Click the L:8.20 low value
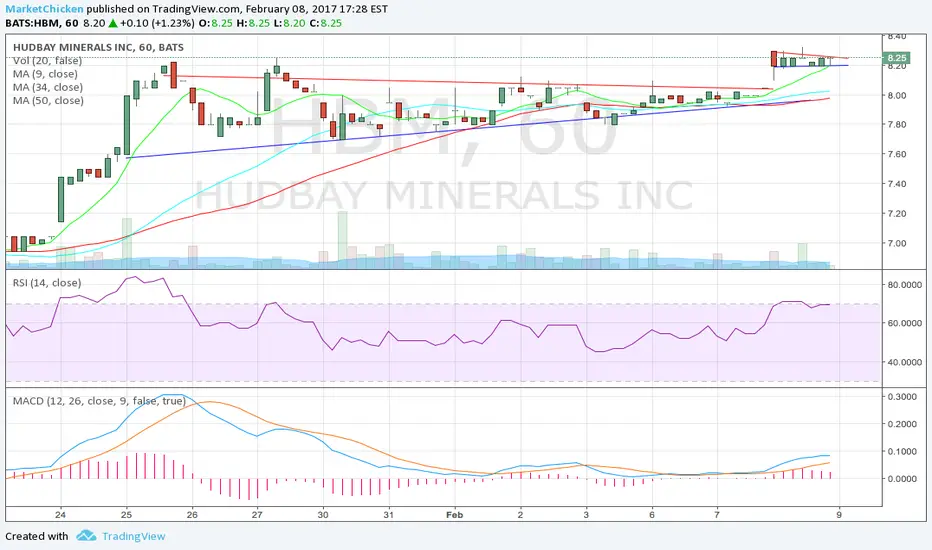Viewport: 932px width, 550px height. click(x=288, y=23)
